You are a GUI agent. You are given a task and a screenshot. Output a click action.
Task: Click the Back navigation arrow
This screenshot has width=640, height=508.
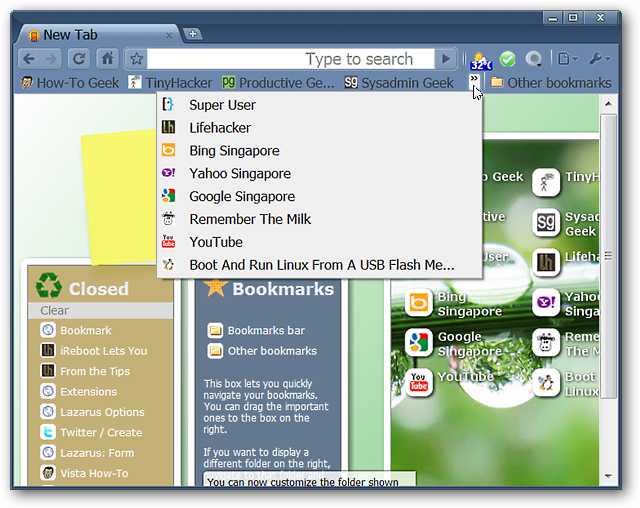[x=29, y=59]
